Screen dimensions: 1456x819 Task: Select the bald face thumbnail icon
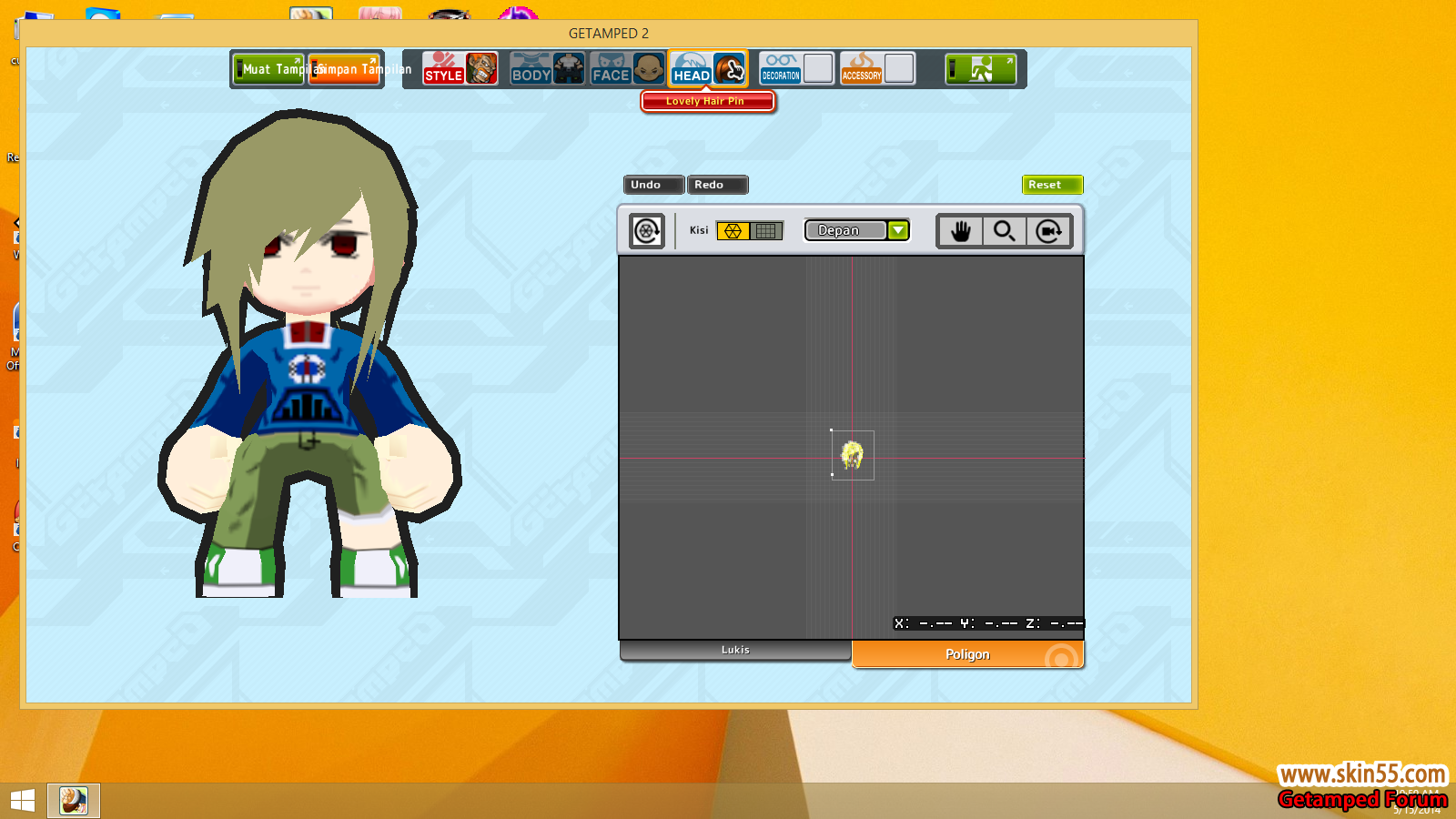pos(649,68)
